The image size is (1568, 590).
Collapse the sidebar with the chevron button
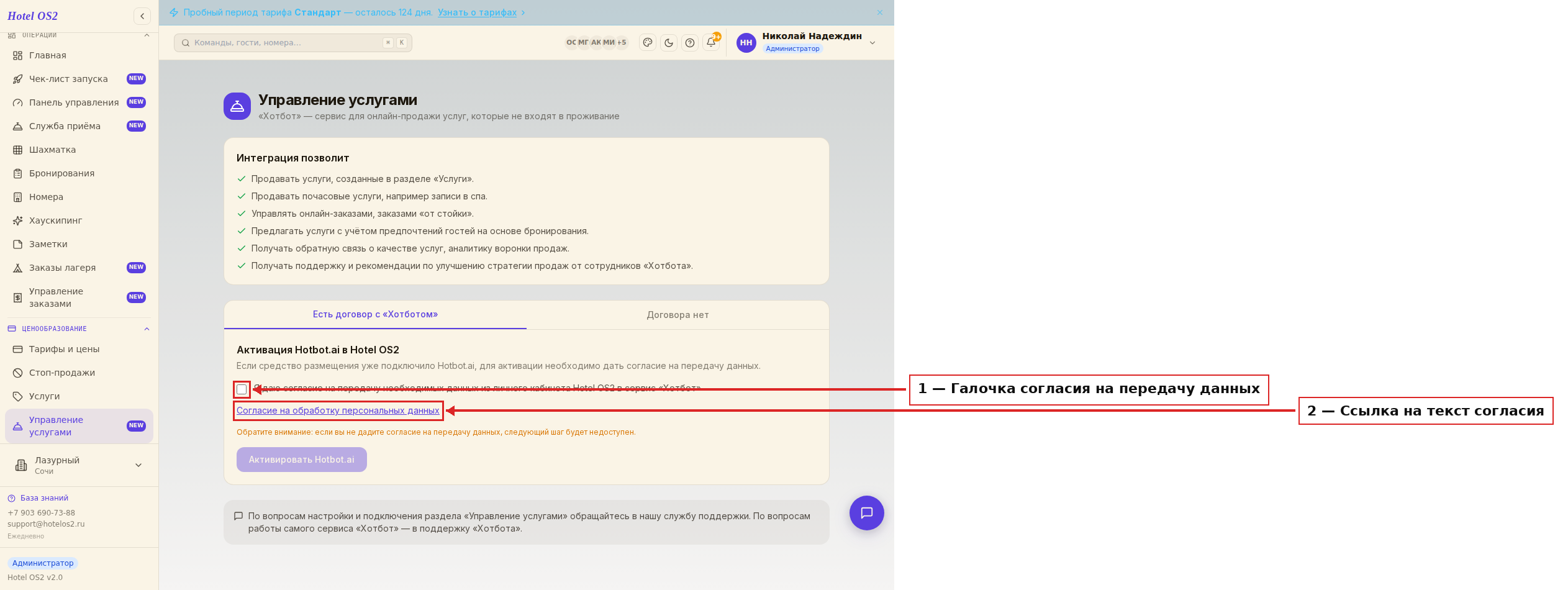pyautogui.click(x=142, y=16)
